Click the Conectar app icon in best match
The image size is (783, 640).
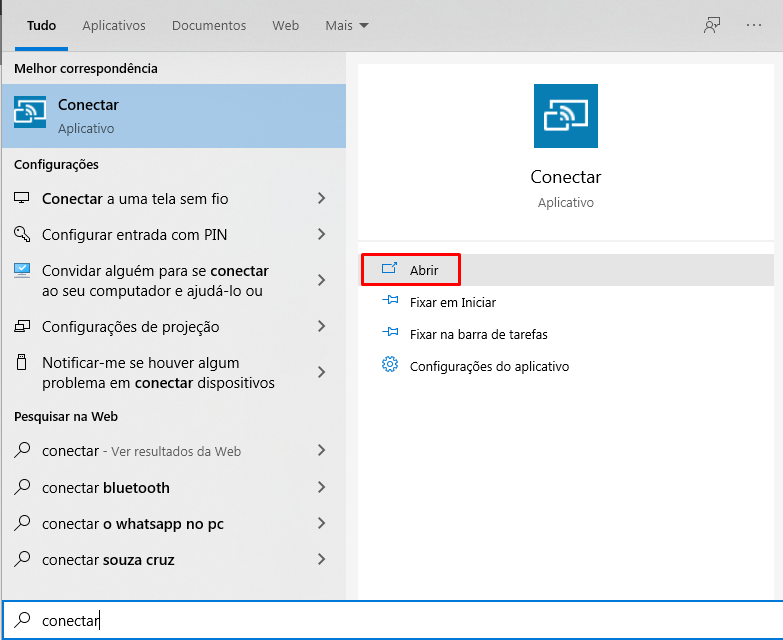point(30,112)
